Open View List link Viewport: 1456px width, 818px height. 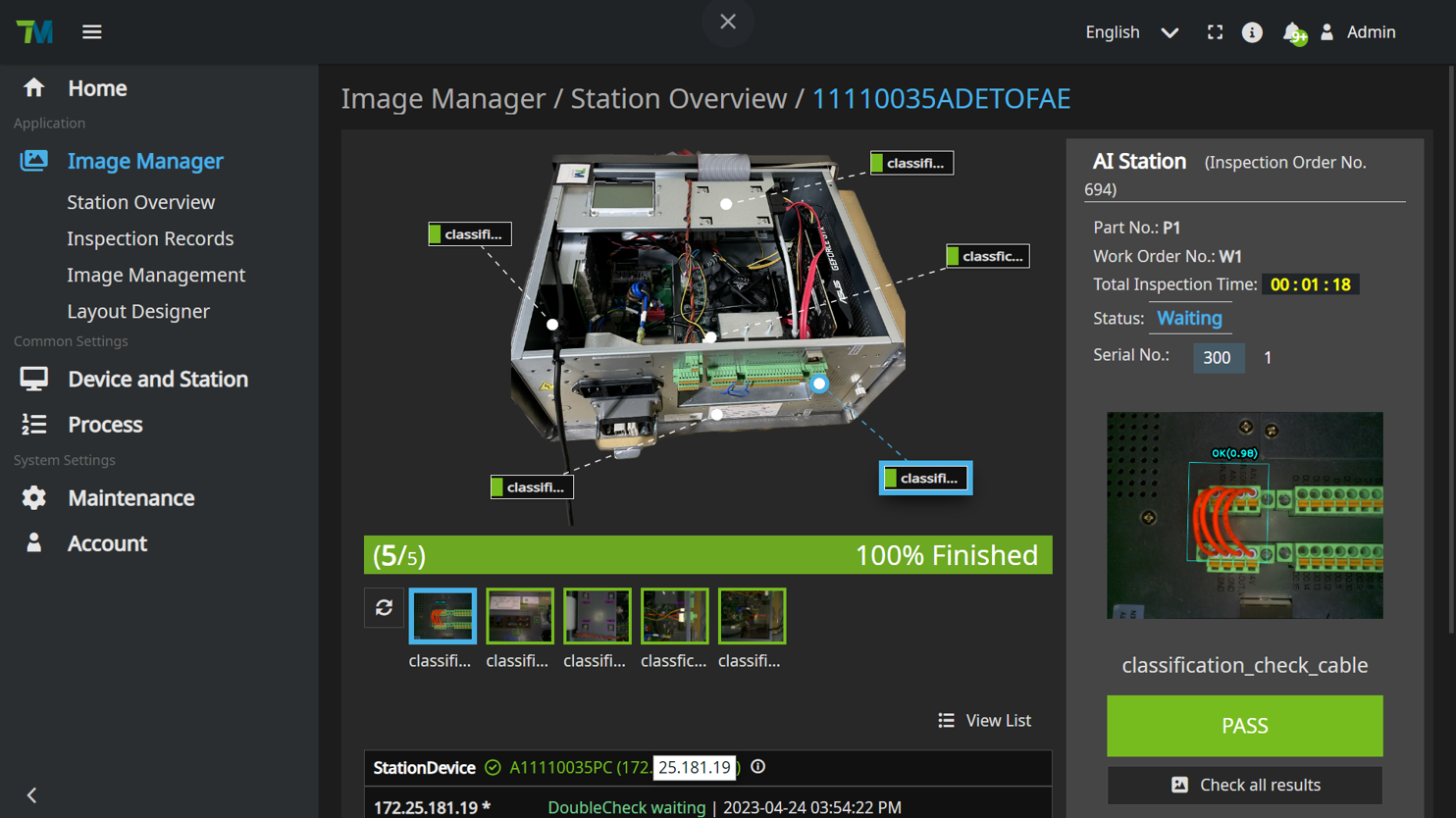[x=985, y=720]
